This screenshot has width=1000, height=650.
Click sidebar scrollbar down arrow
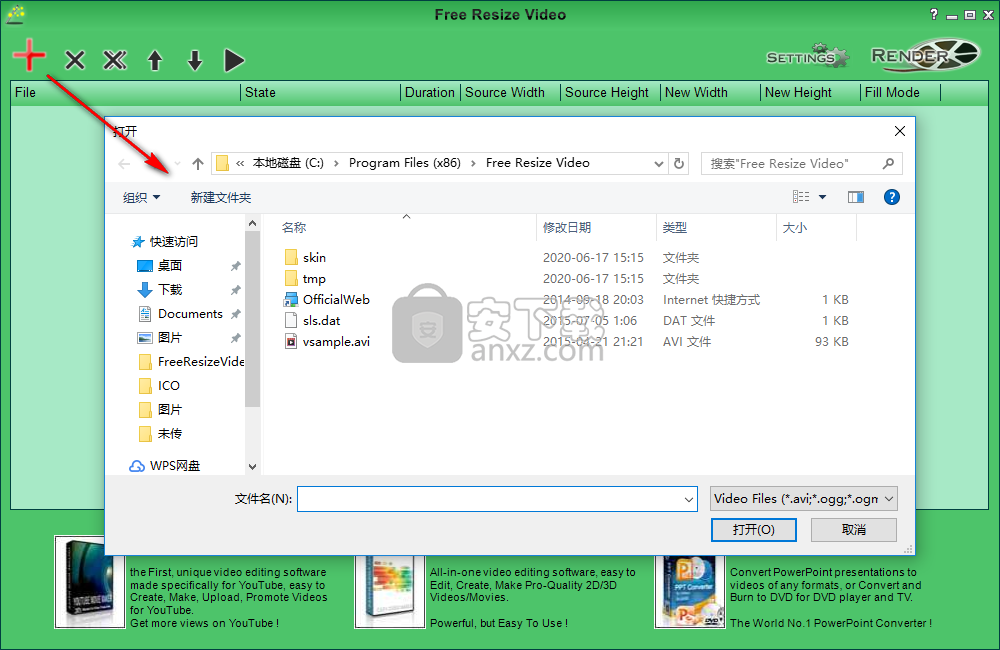pos(253,467)
